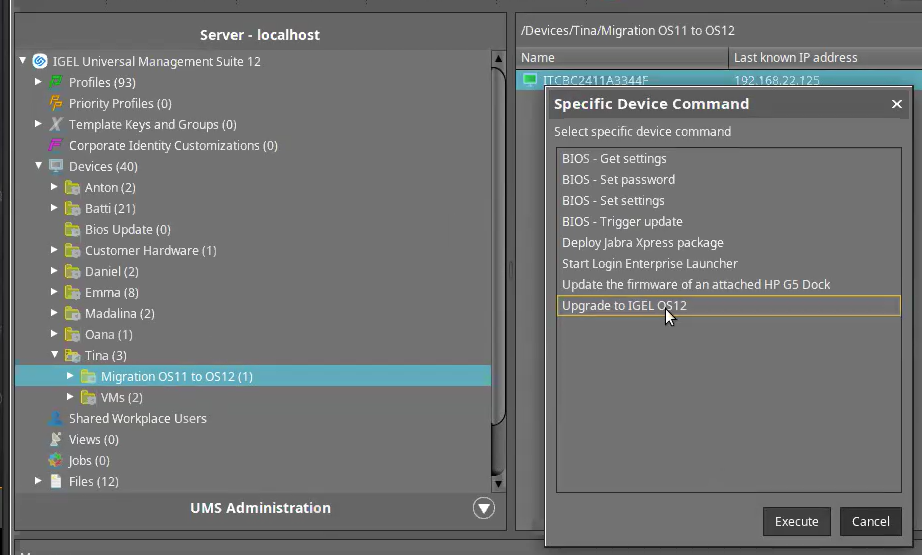Screen dimensions: 922x555
Task: Expand the Profiles (93) node
Action: 38,82
